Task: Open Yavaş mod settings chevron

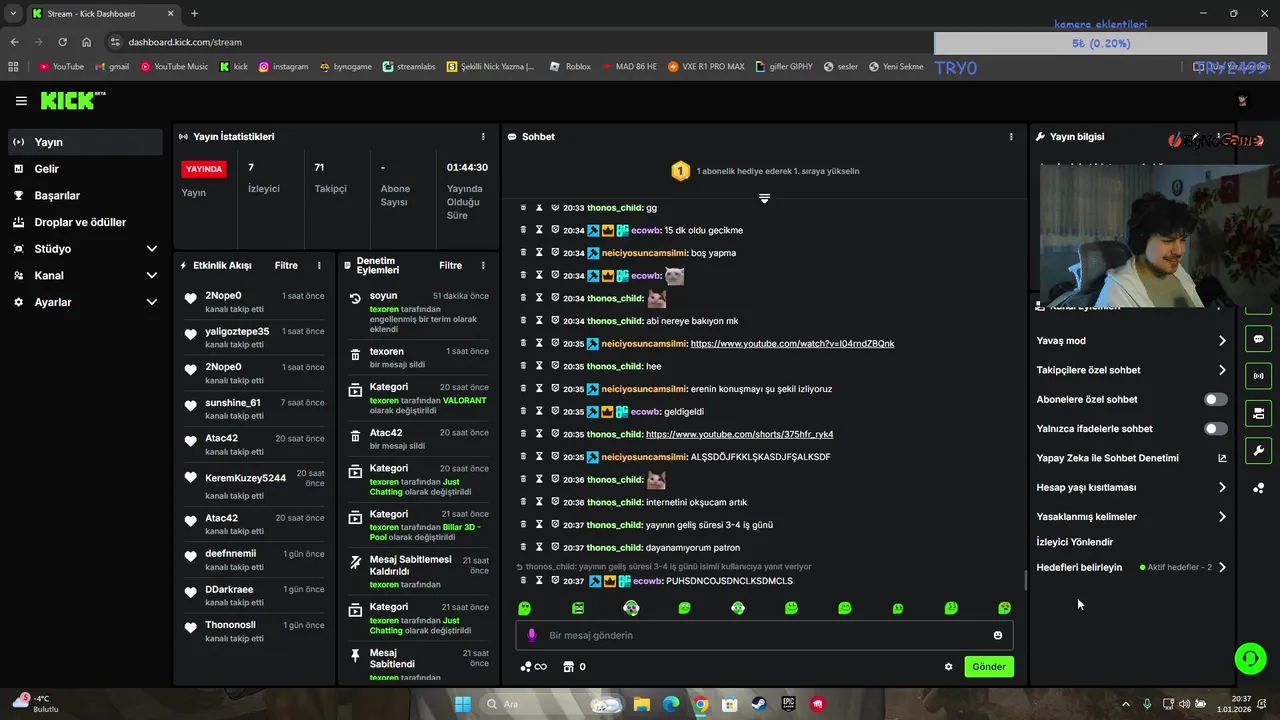Action: click(x=1222, y=341)
